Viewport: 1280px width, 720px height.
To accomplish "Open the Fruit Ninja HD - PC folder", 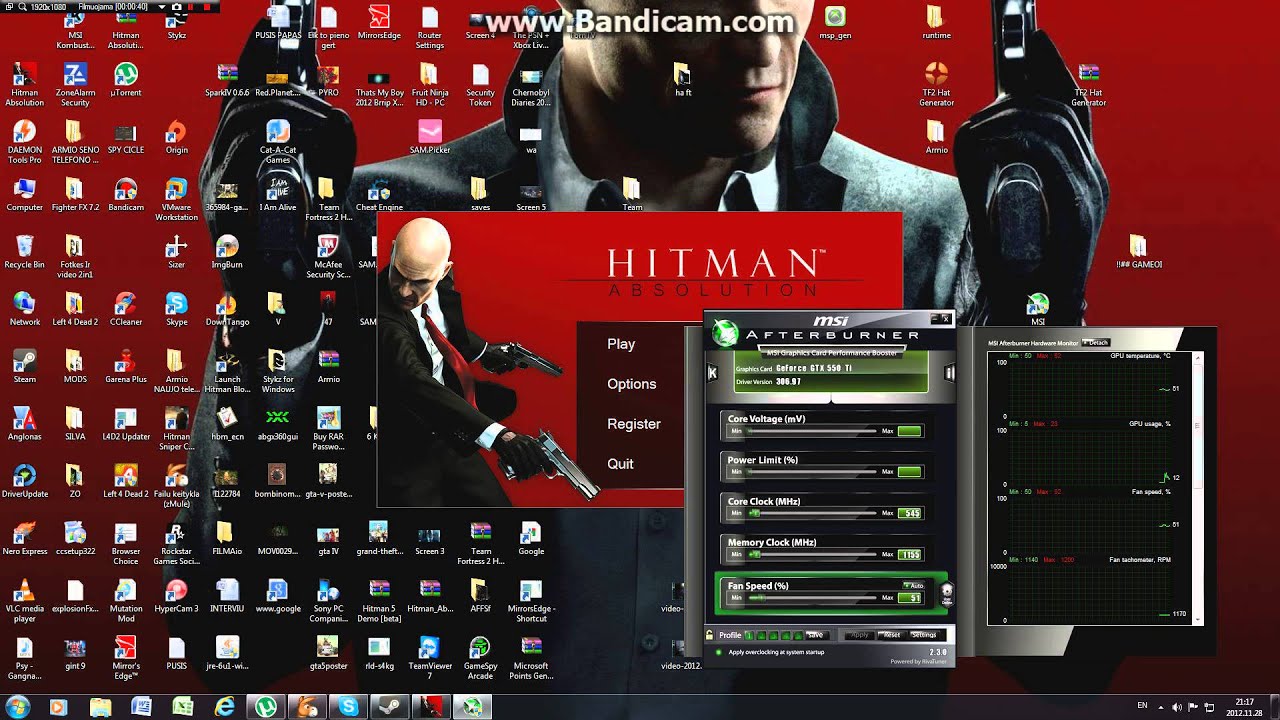I will (x=429, y=84).
